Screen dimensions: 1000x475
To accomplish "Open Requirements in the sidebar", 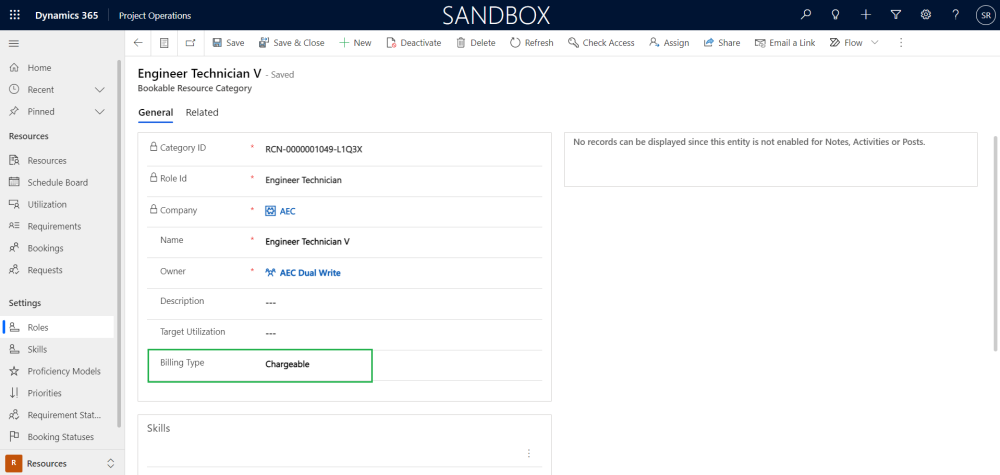I will click(54, 226).
